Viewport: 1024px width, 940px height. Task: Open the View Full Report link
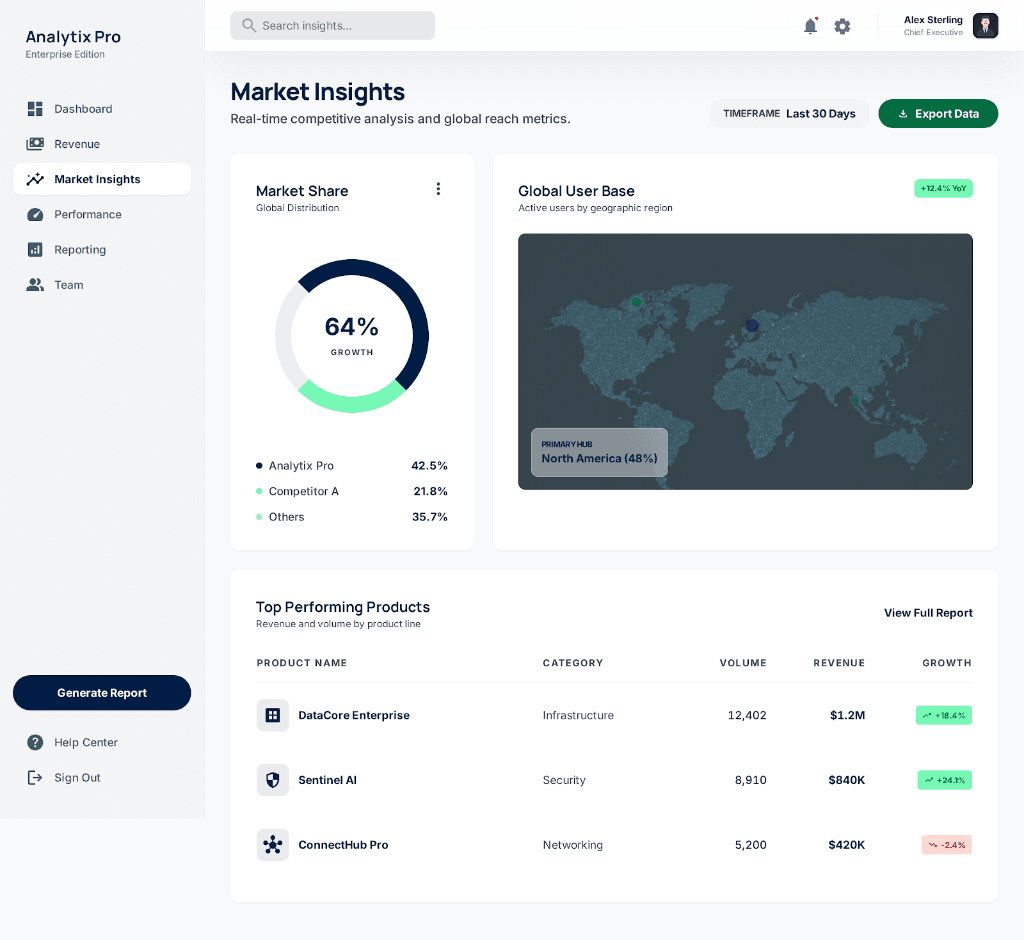click(x=927, y=612)
